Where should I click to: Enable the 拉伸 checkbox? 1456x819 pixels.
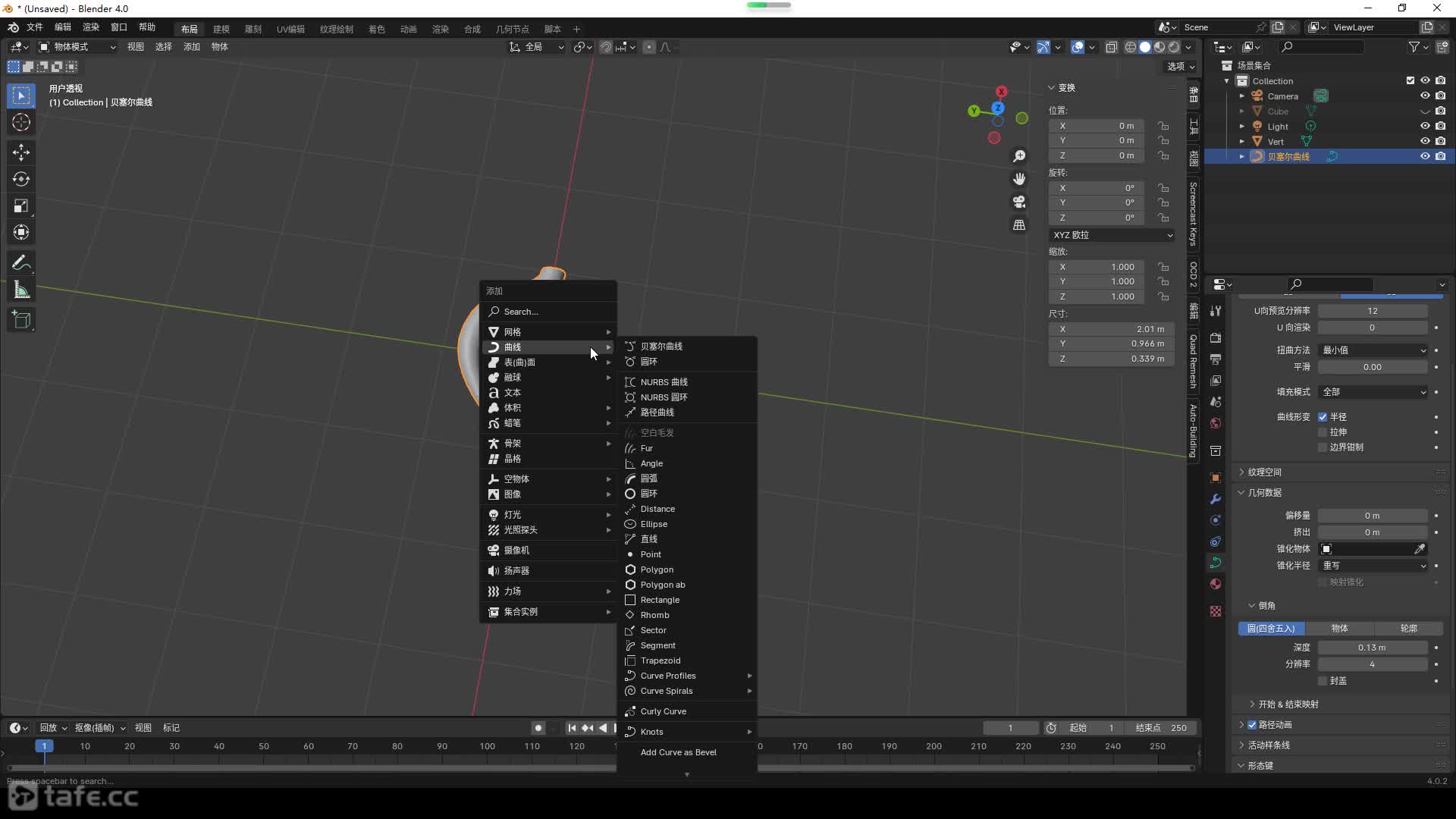[1323, 432]
